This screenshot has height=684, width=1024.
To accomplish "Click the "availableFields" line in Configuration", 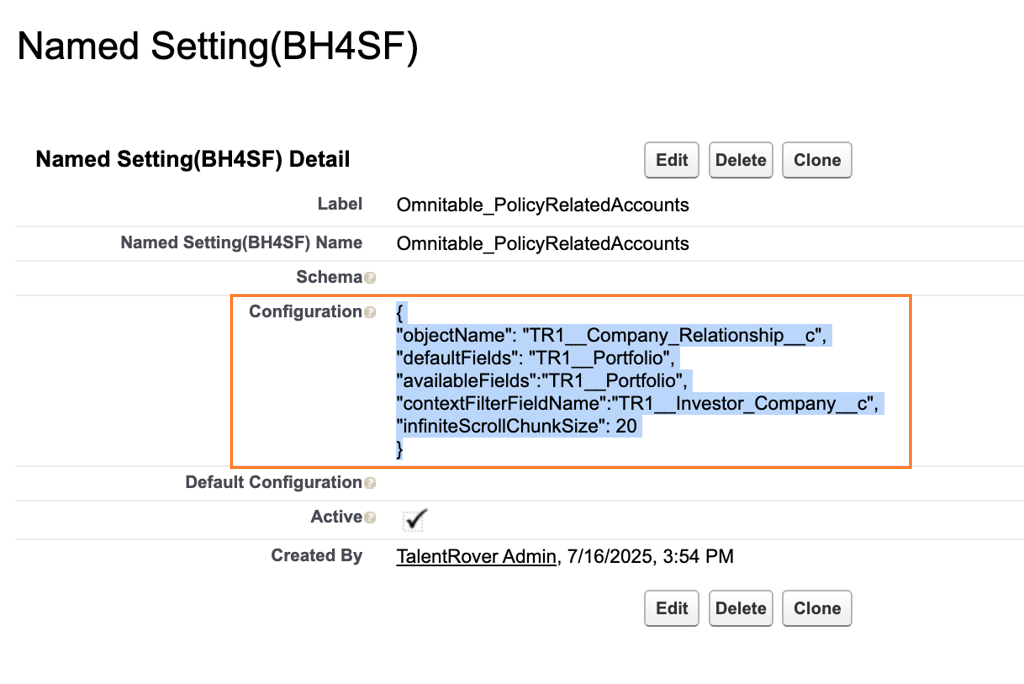I will pos(543,380).
